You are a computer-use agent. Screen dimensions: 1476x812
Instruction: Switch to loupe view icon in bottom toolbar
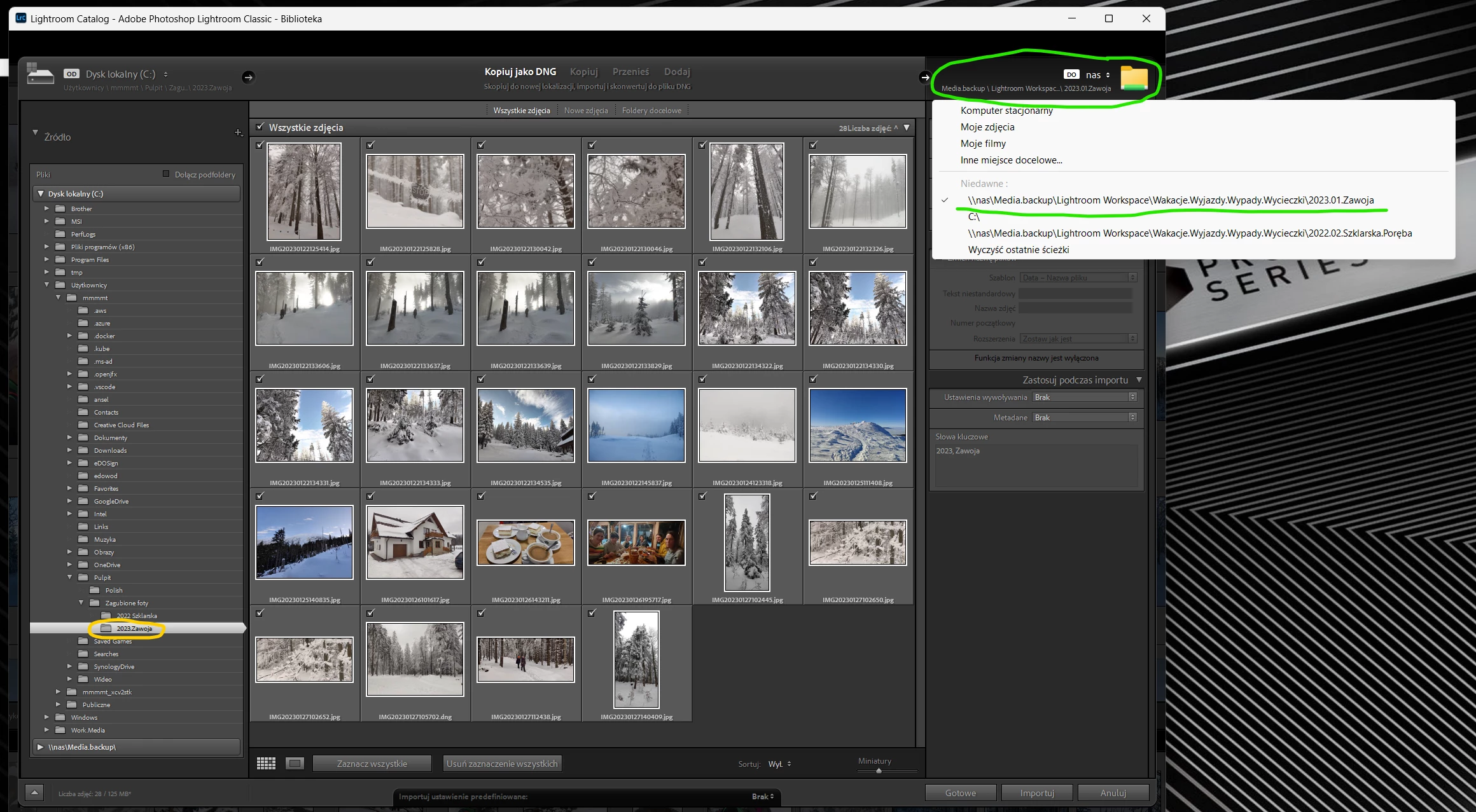pyautogui.click(x=295, y=764)
